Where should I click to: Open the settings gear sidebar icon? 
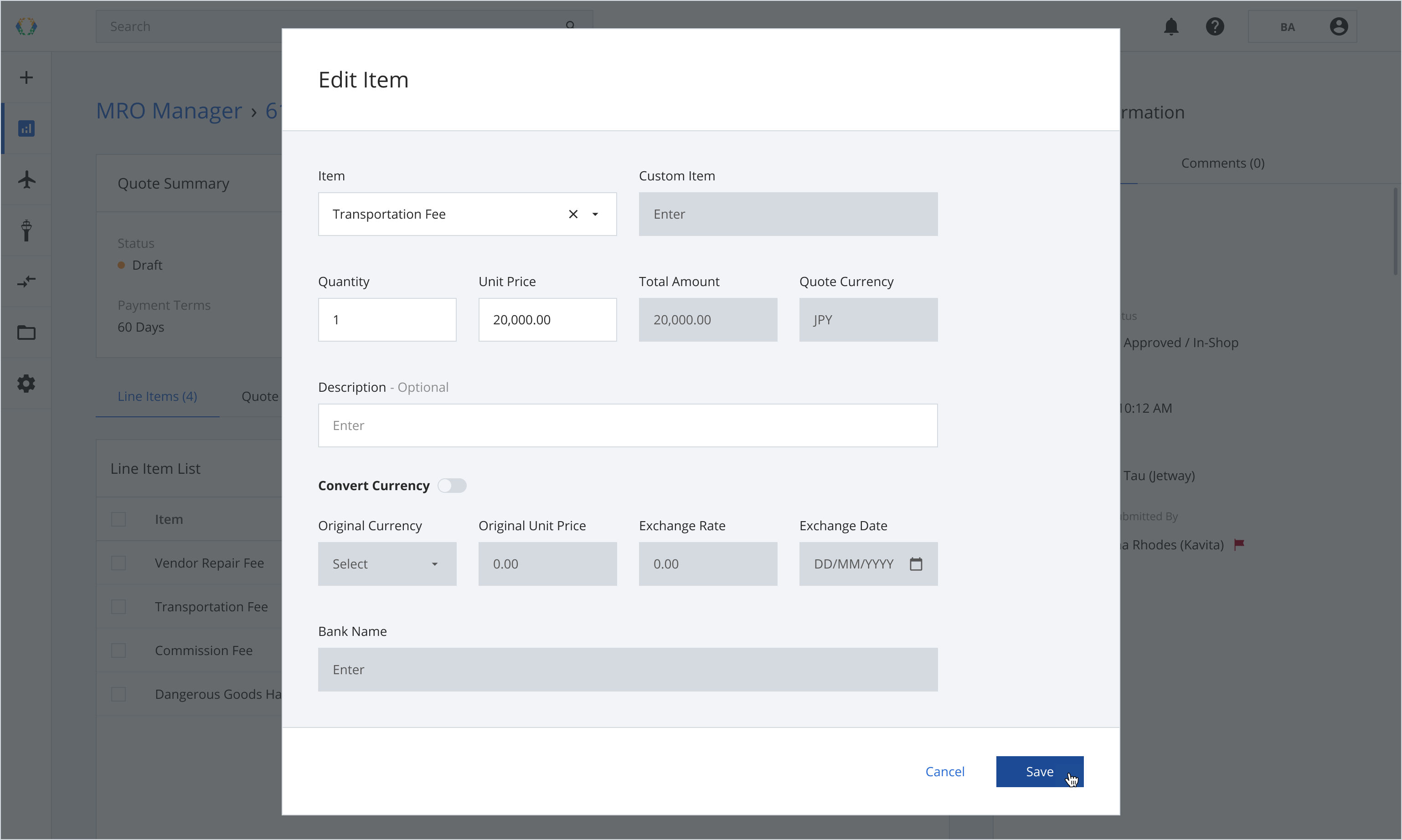click(26, 384)
